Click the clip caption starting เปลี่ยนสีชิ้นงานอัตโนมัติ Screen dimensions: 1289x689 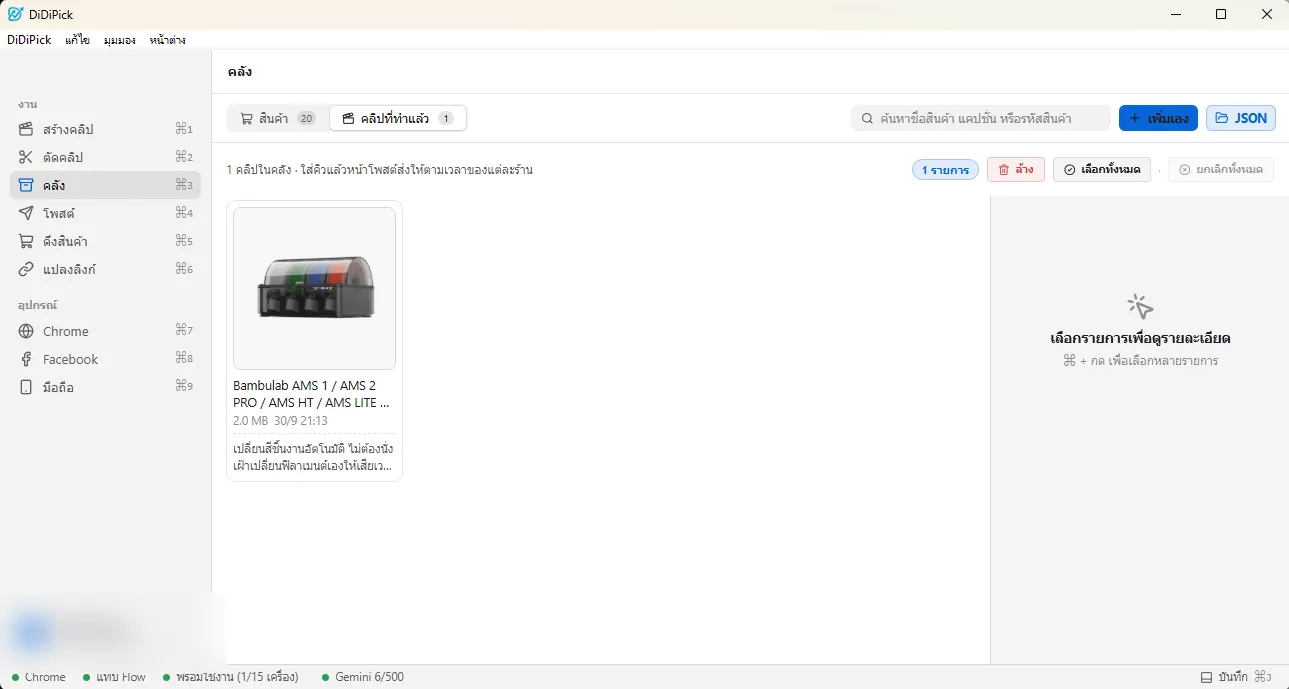[x=313, y=457]
